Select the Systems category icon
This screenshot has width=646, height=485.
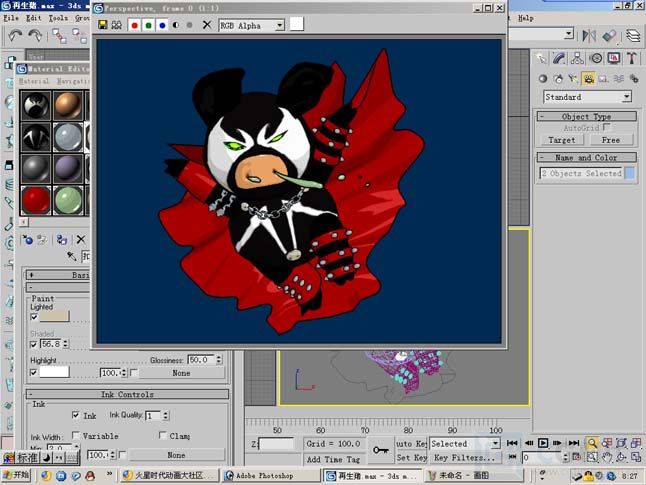click(x=634, y=79)
